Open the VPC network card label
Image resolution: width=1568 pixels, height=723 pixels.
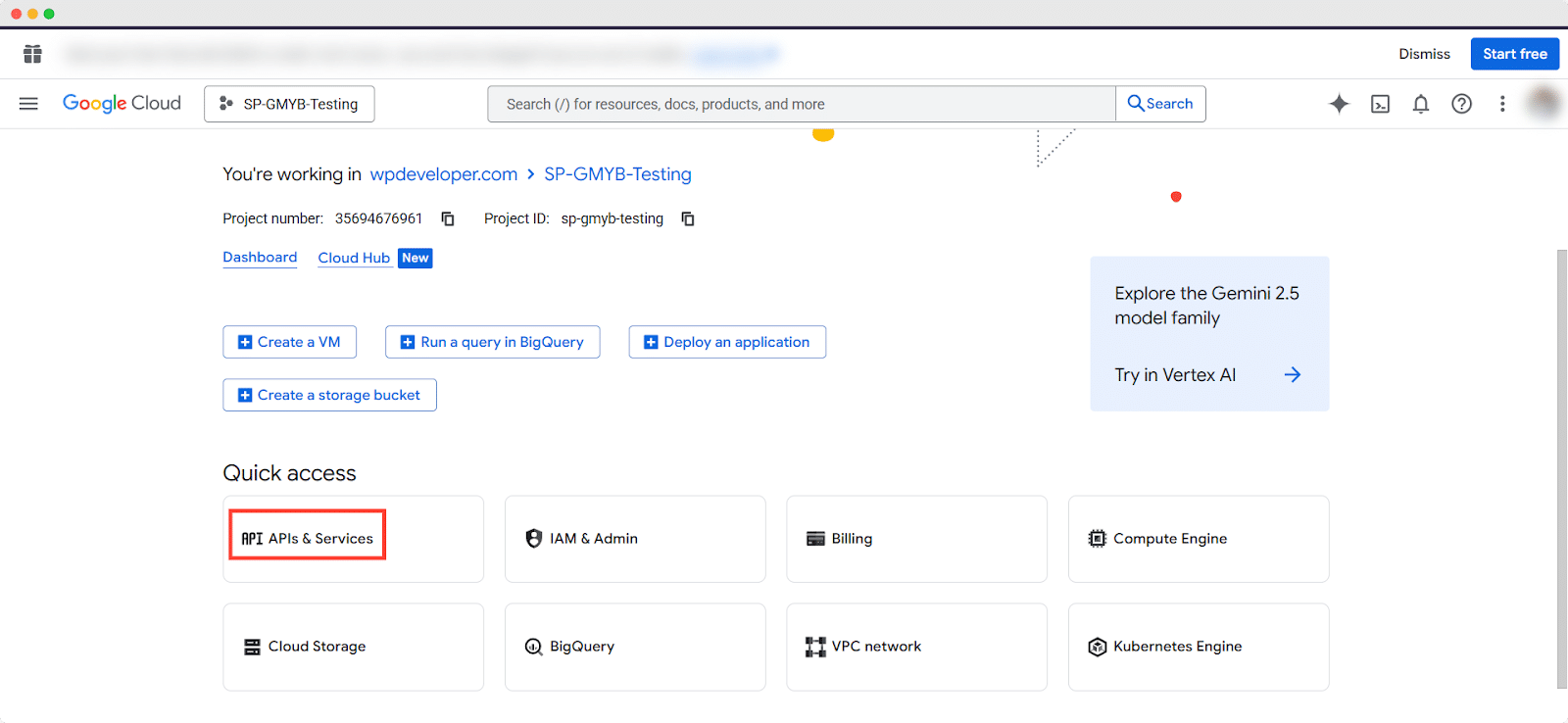tap(876, 647)
